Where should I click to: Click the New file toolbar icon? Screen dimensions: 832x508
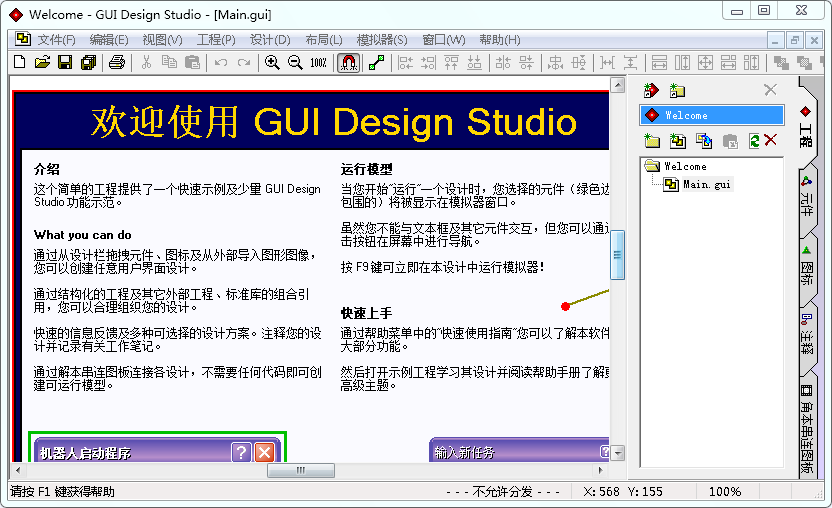pyautogui.click(x=19, y=62)
